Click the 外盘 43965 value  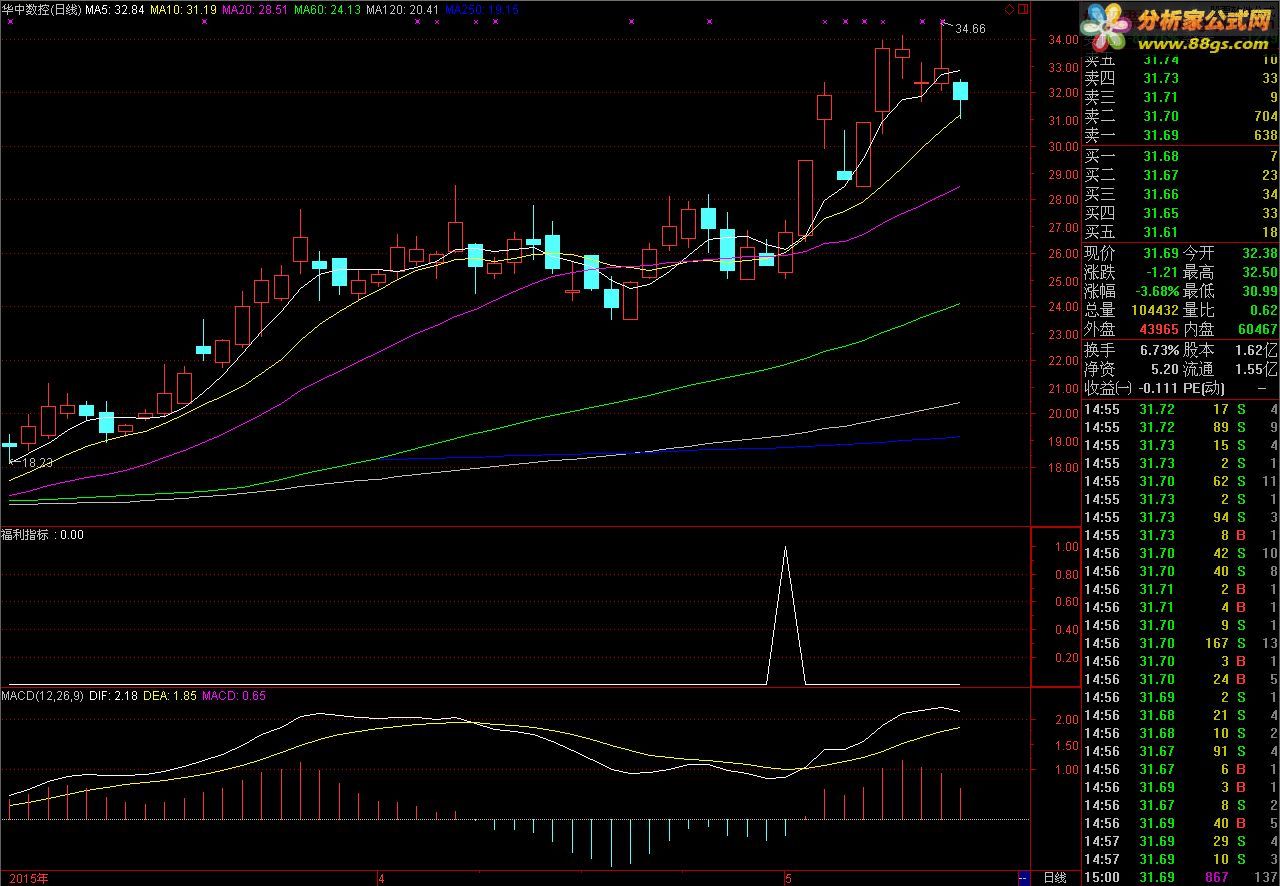[1158, 329]
